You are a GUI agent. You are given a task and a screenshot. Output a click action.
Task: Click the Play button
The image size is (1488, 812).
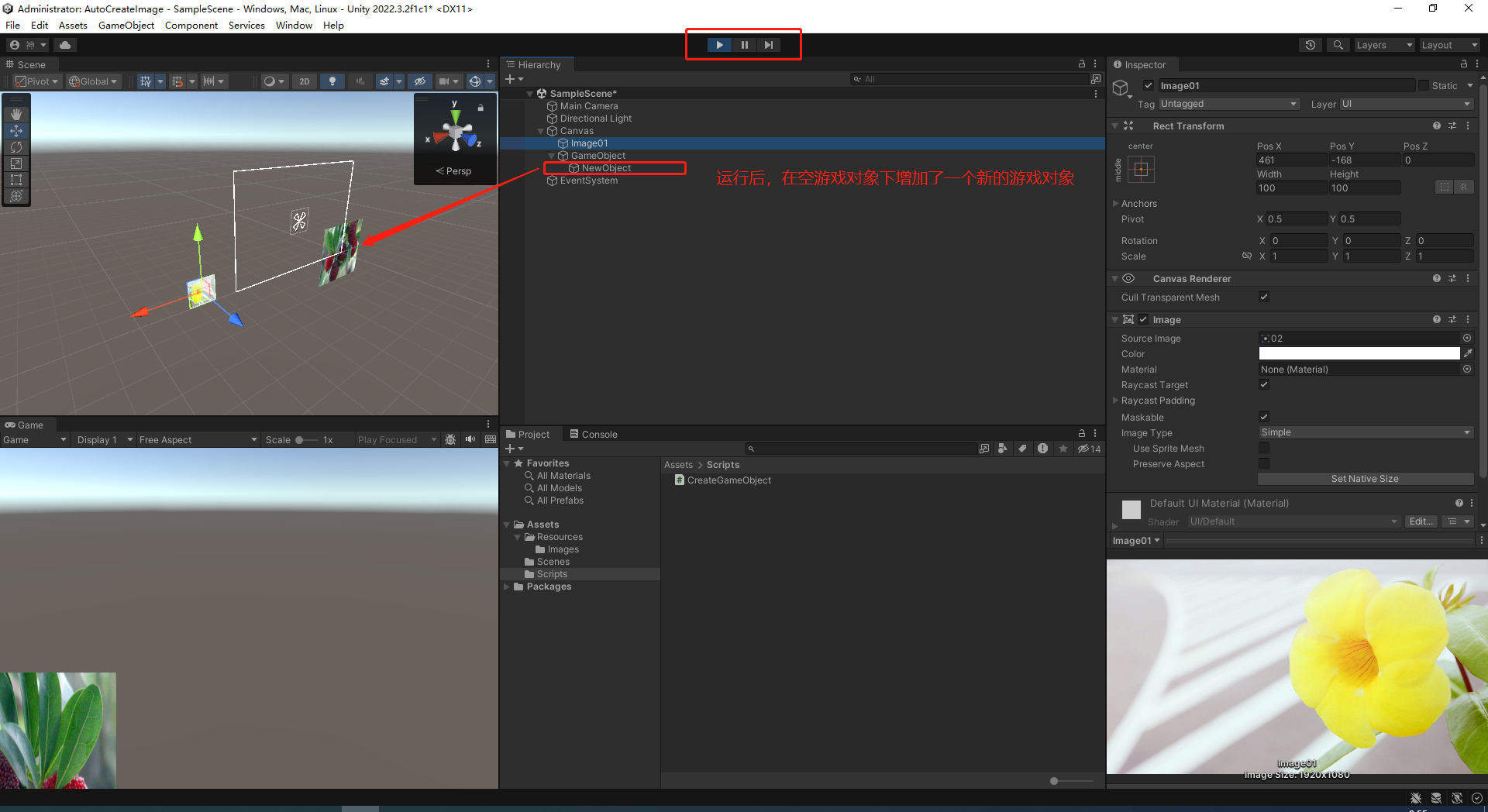coord(719,45)
